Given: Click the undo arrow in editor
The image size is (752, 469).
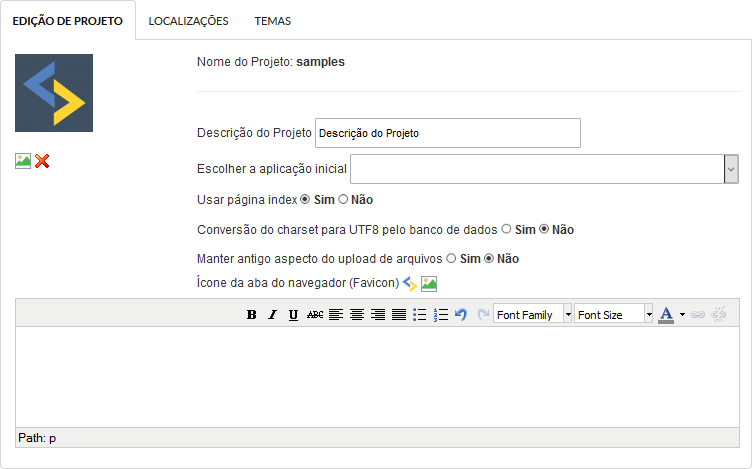Looking at the screenshot, I should [461, 314].
